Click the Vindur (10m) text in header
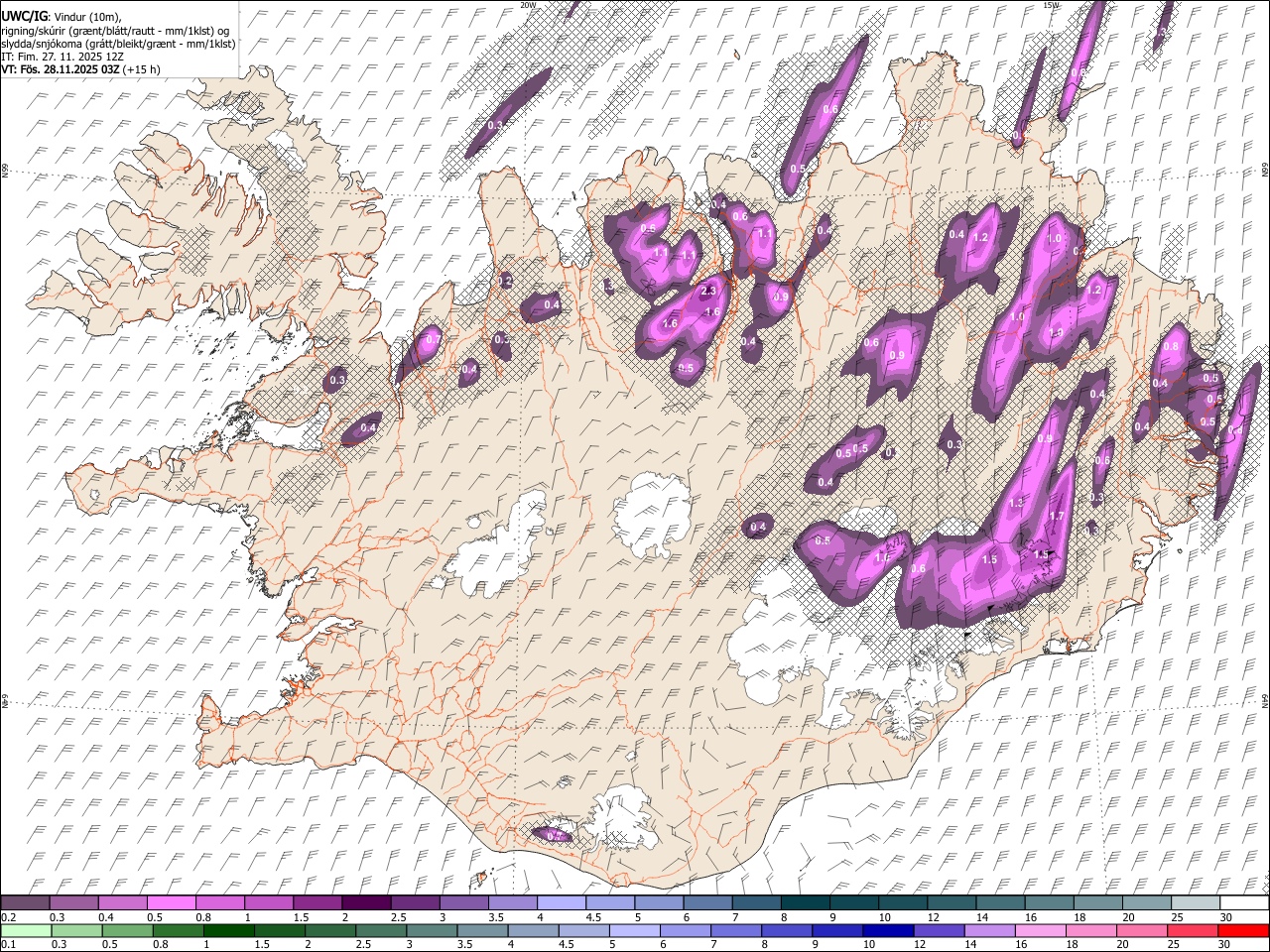The width and height of the screenshot is (1270, 952). pyautogui.click(x=87, y=18)
